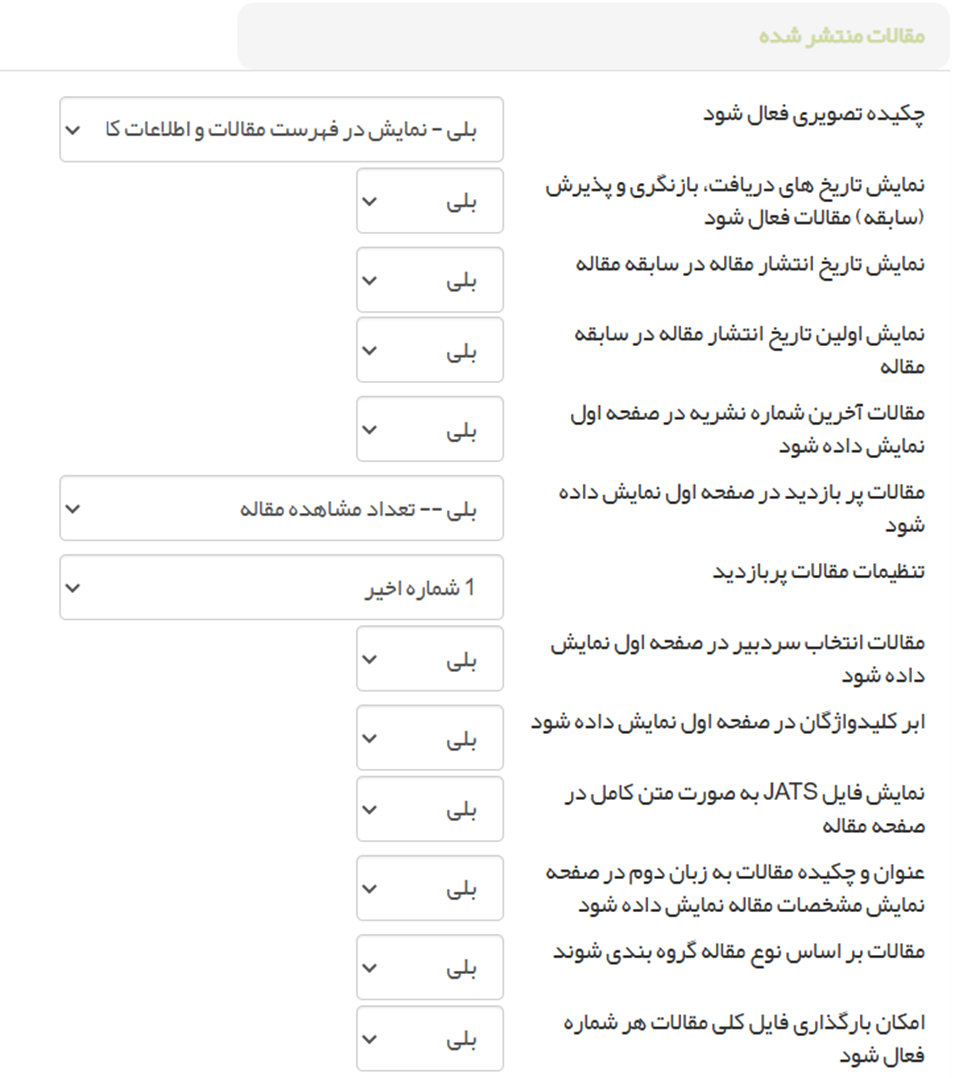Expand dropdown for 'نمایش تاریخ های دریافت، بازنگری و پذیرش'
Viewport: 975px width, 1078px height.
(430, 201)
